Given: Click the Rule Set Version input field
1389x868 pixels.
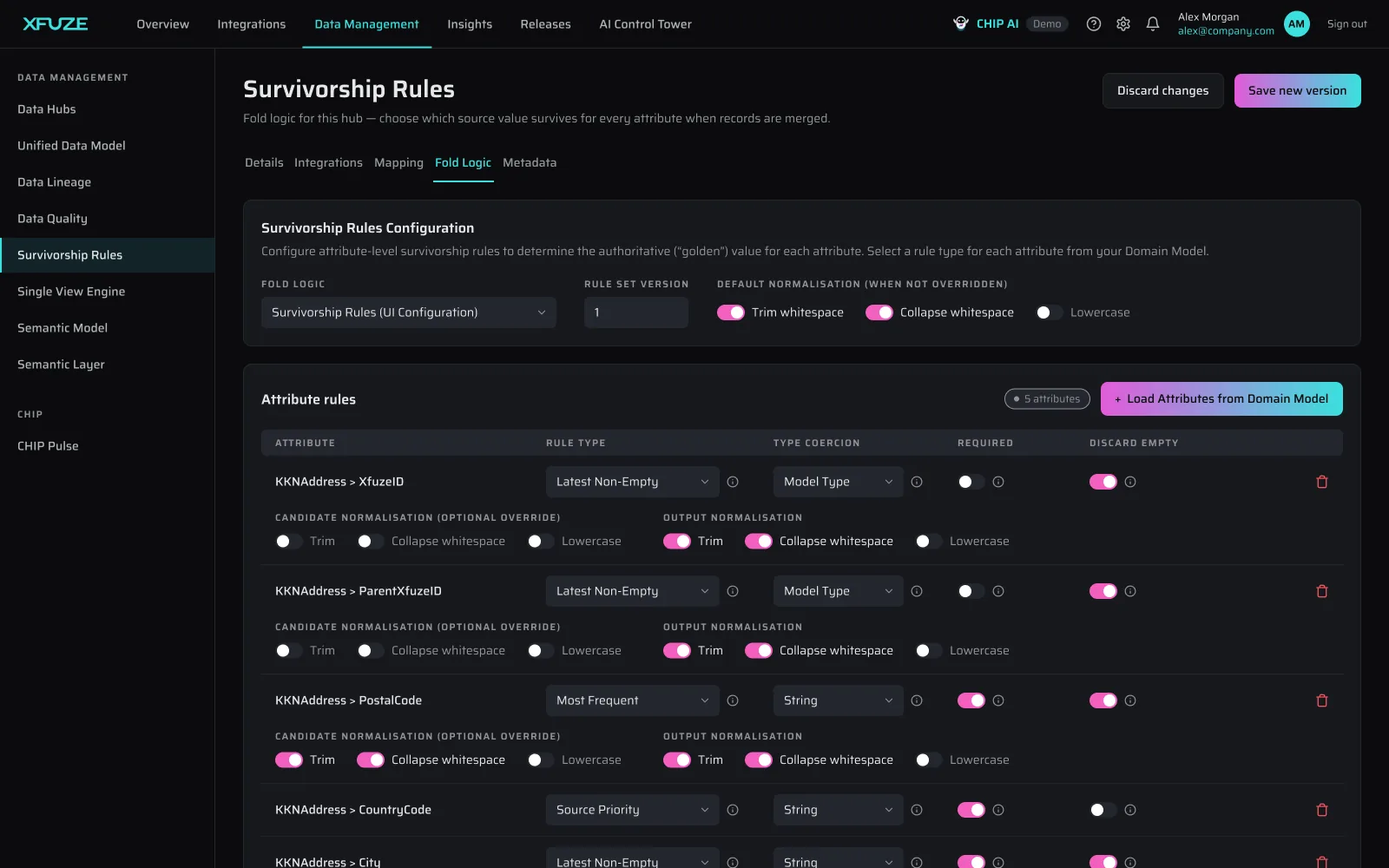Looking at the screenshot, I should click(636, 312).
